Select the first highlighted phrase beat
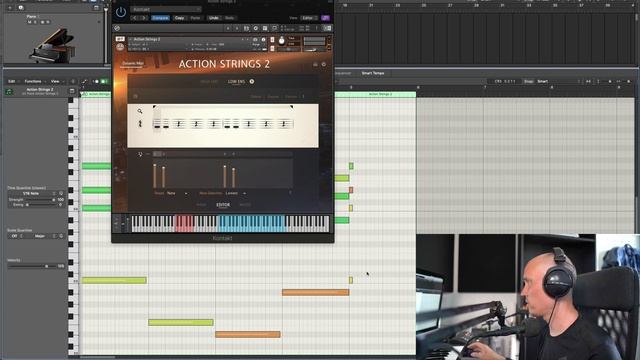This screenshot has height=360, width=640. (157, 123)
